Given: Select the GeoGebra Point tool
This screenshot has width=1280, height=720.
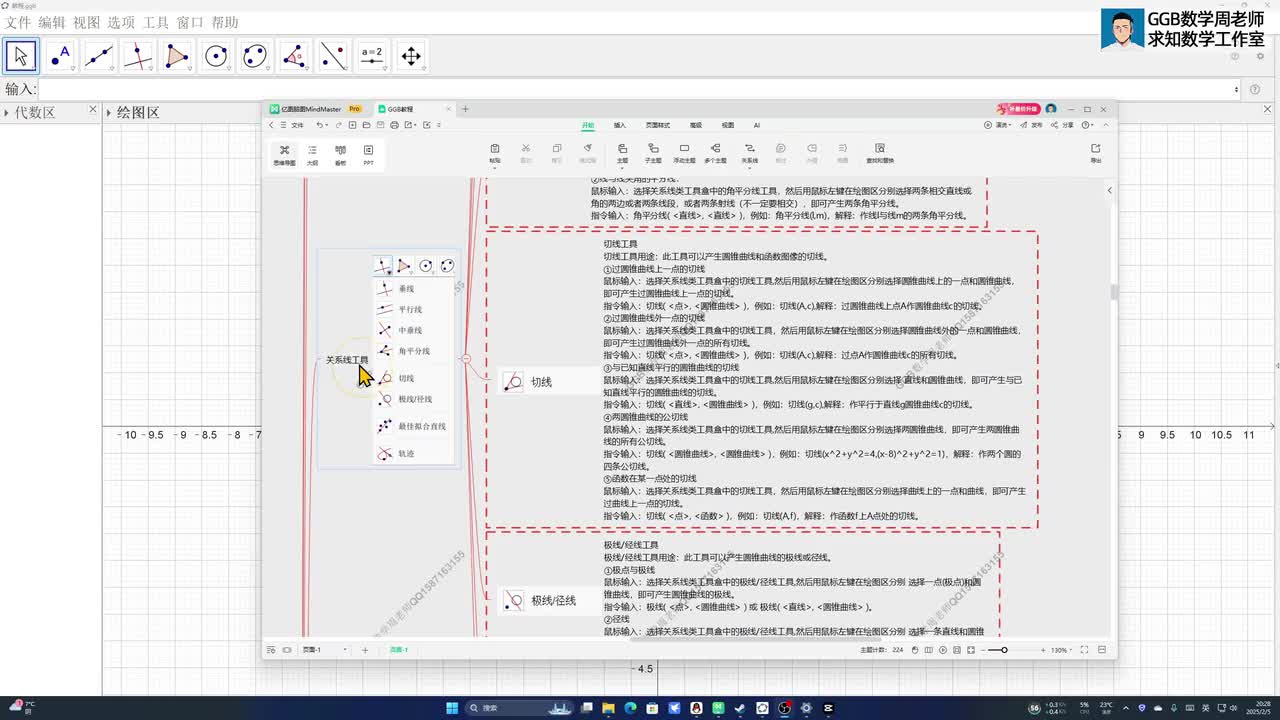Looking at the screenshot, I should [60, 56].
